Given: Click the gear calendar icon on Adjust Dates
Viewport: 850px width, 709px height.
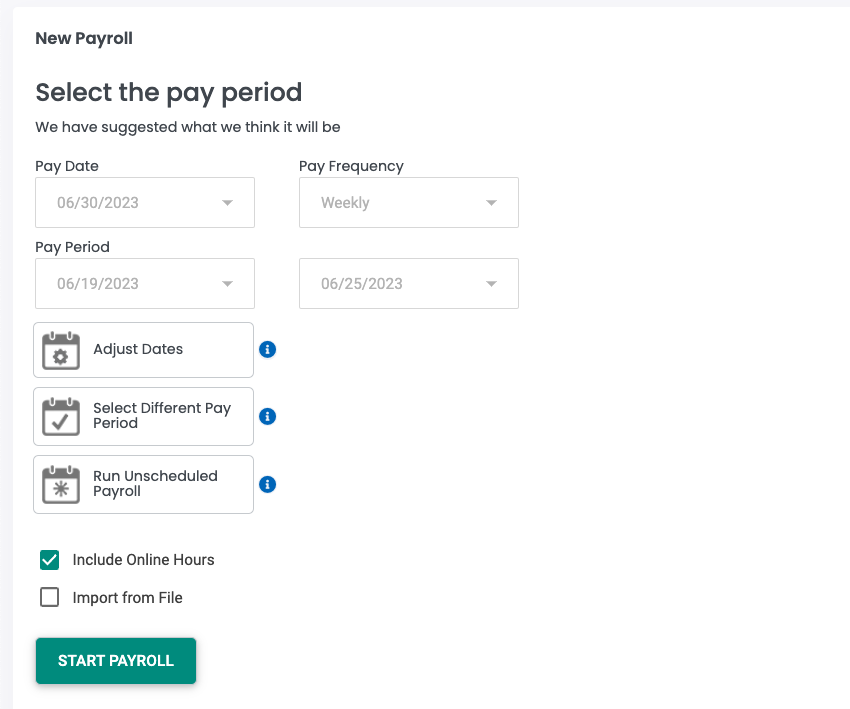Looking at the screenshot, I should (60, 350).
